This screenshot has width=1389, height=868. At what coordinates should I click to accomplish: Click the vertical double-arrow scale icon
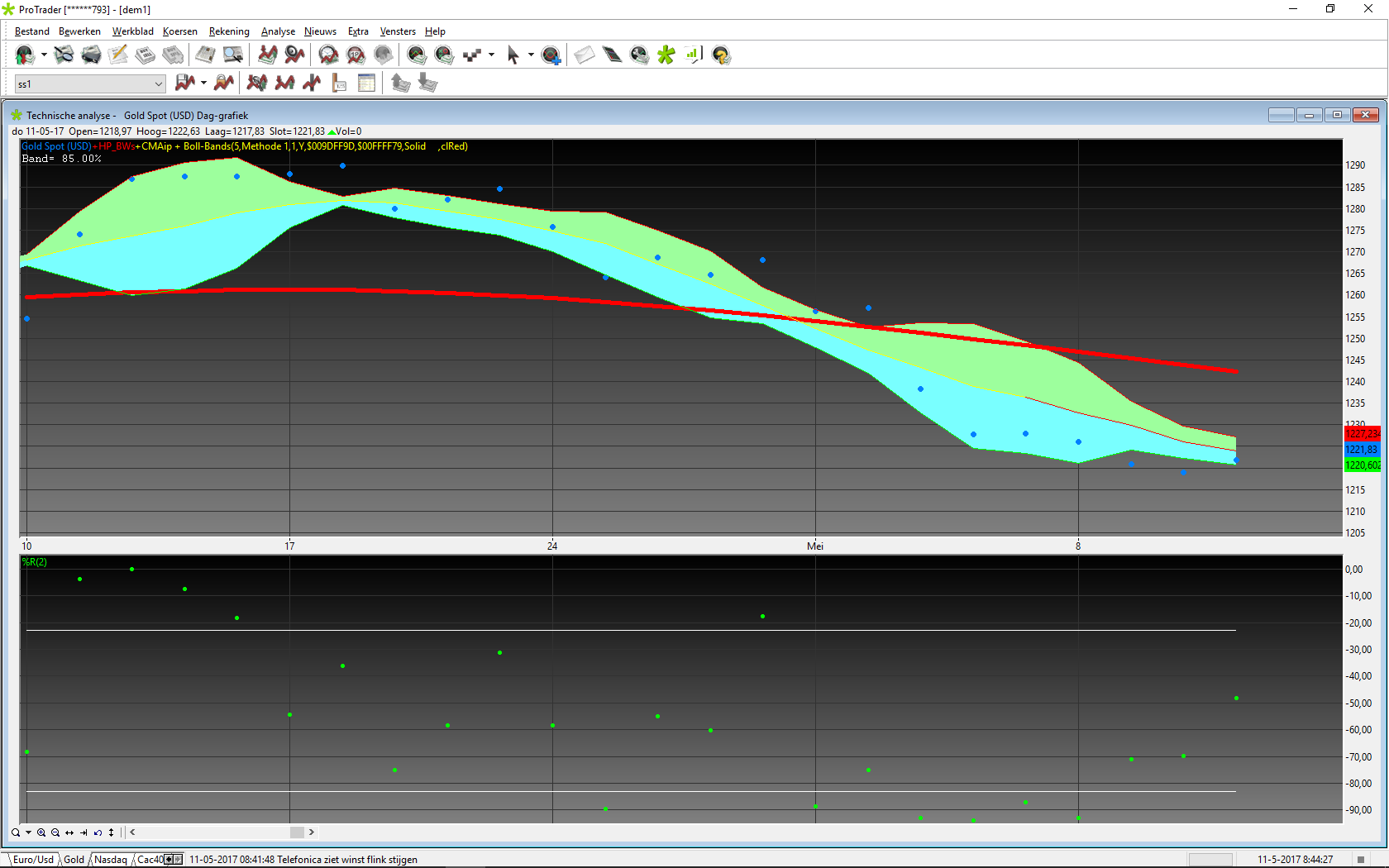pos(112,832)
